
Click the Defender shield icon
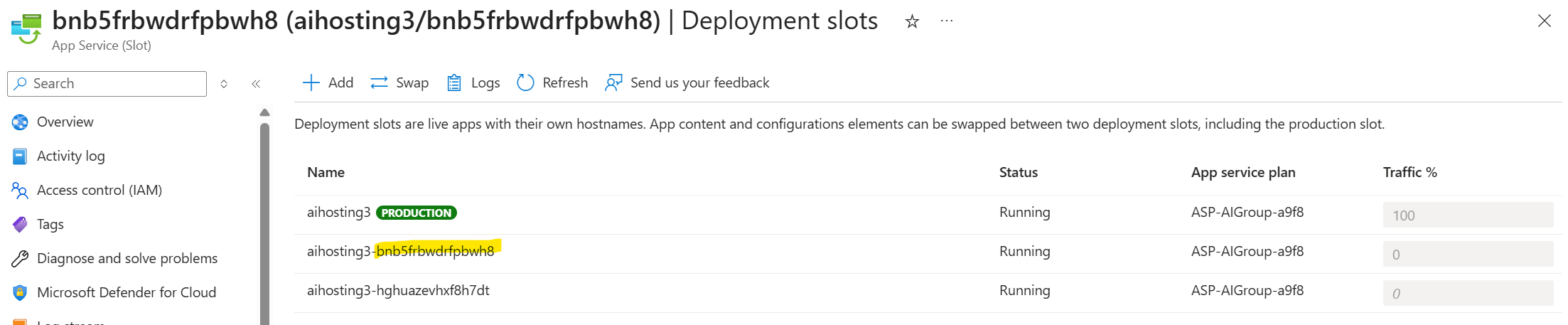tap(20, 292)
